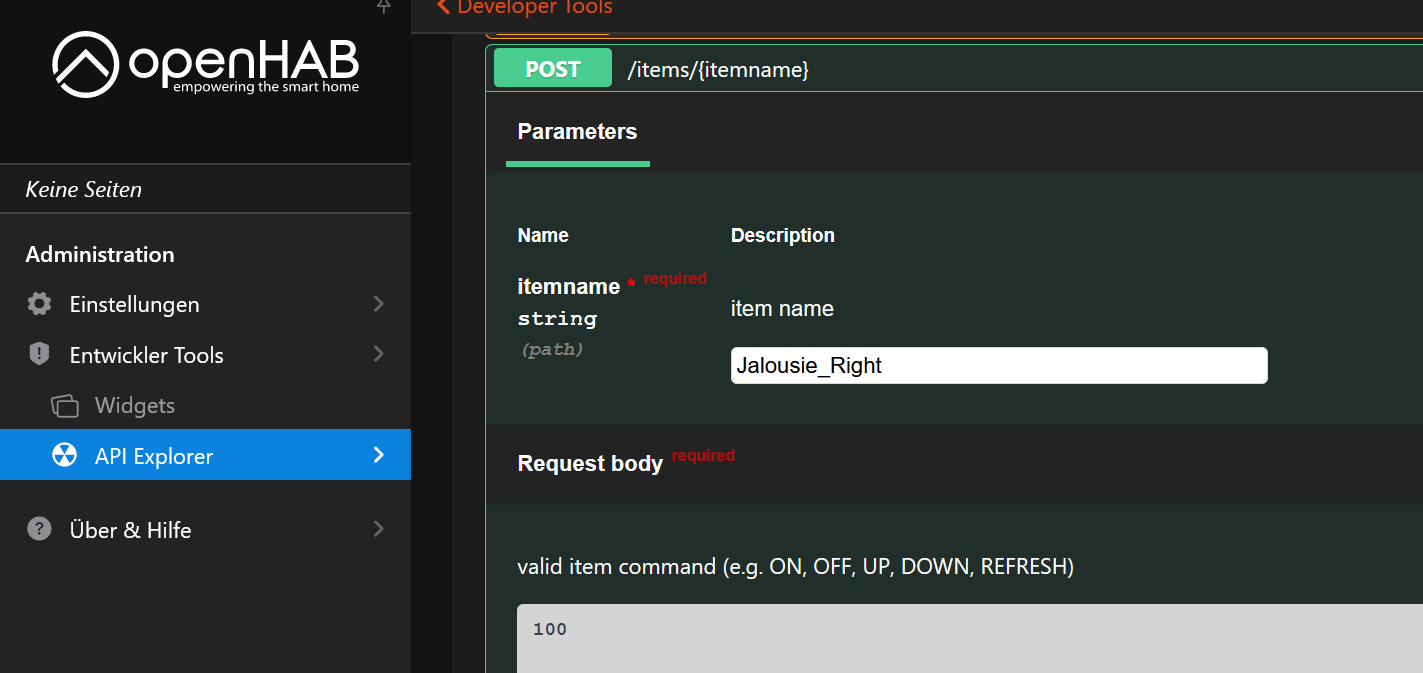
Task: Click the Über & Hilfe question mark icon
Action: [x=39, y=529]
